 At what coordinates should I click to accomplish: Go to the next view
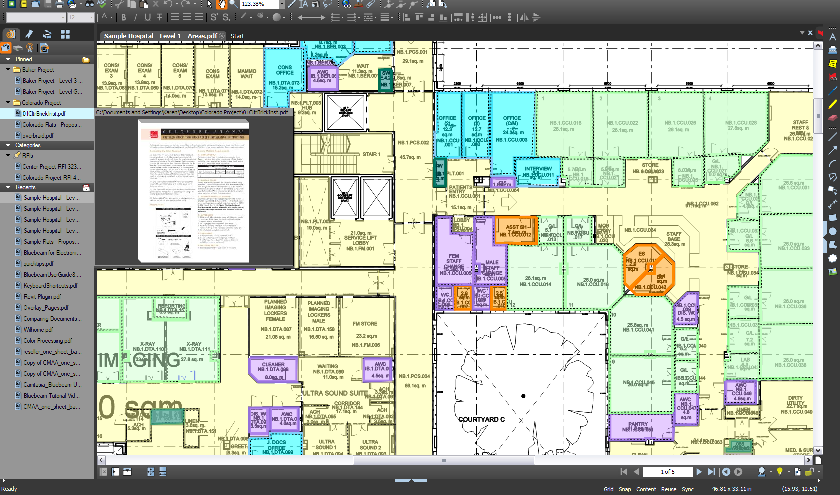738,471
